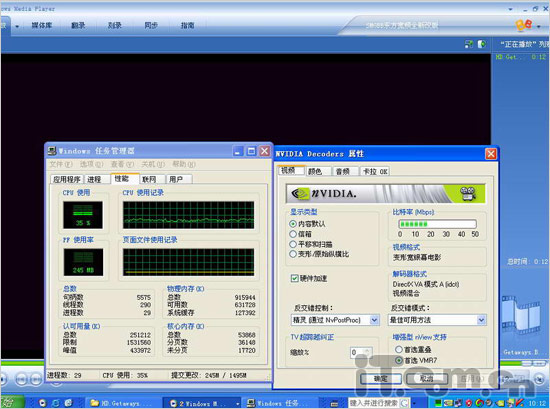
Task: Click the green monitor icon in the system tray
Action: pos(438,403)
